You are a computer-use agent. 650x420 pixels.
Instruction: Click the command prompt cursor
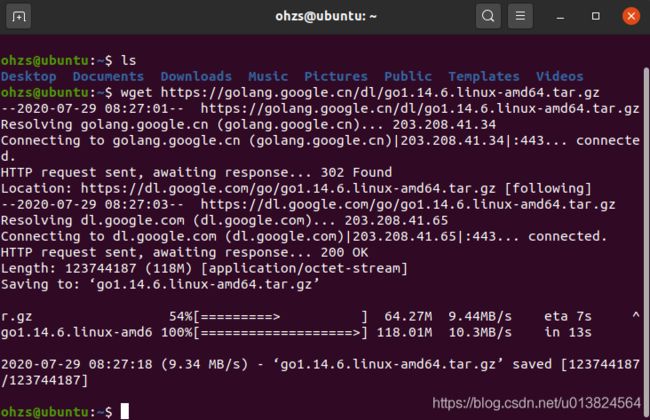(125, 411)
